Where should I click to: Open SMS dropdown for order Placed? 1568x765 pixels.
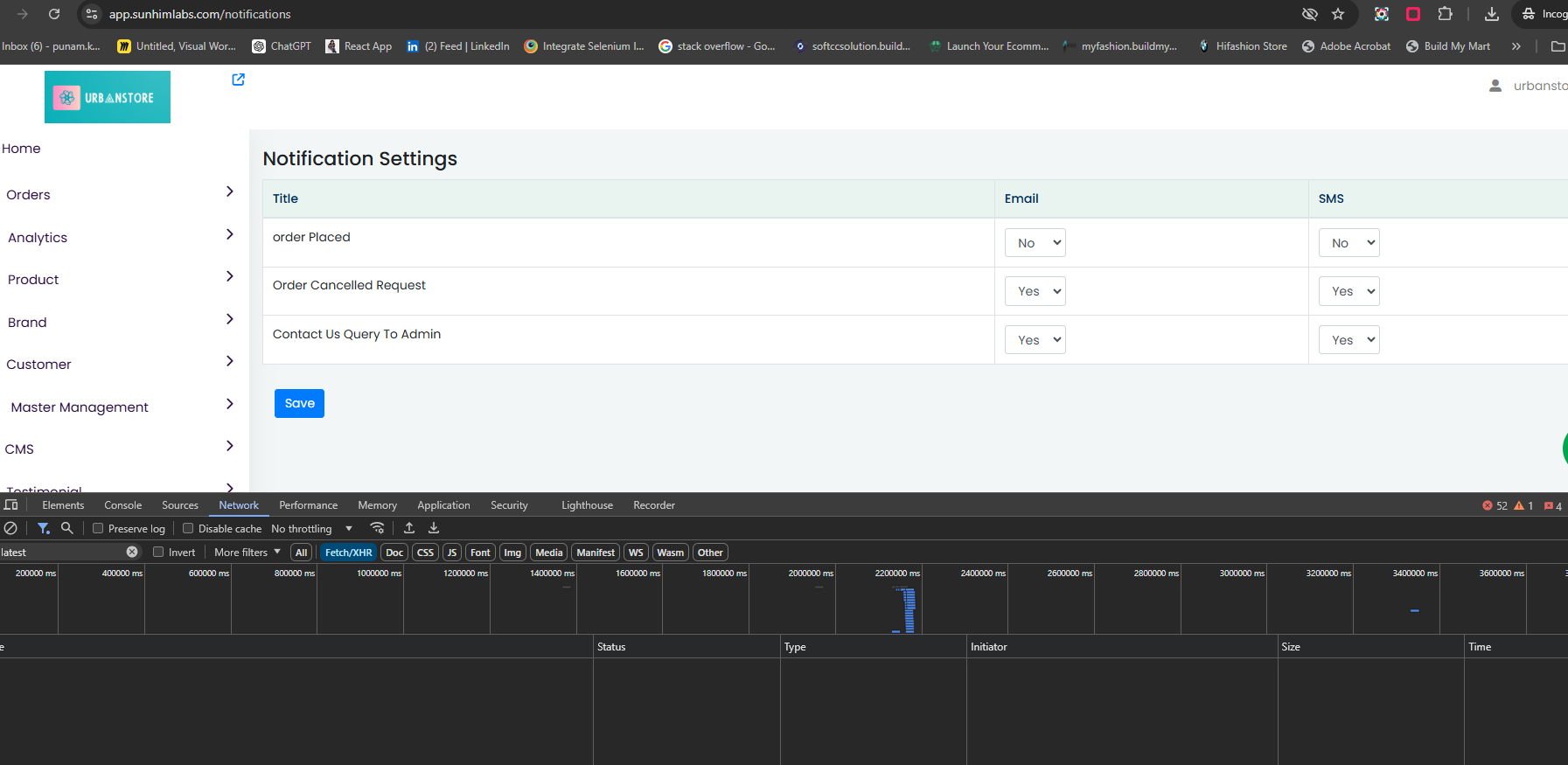click(x=1349, y=243)
